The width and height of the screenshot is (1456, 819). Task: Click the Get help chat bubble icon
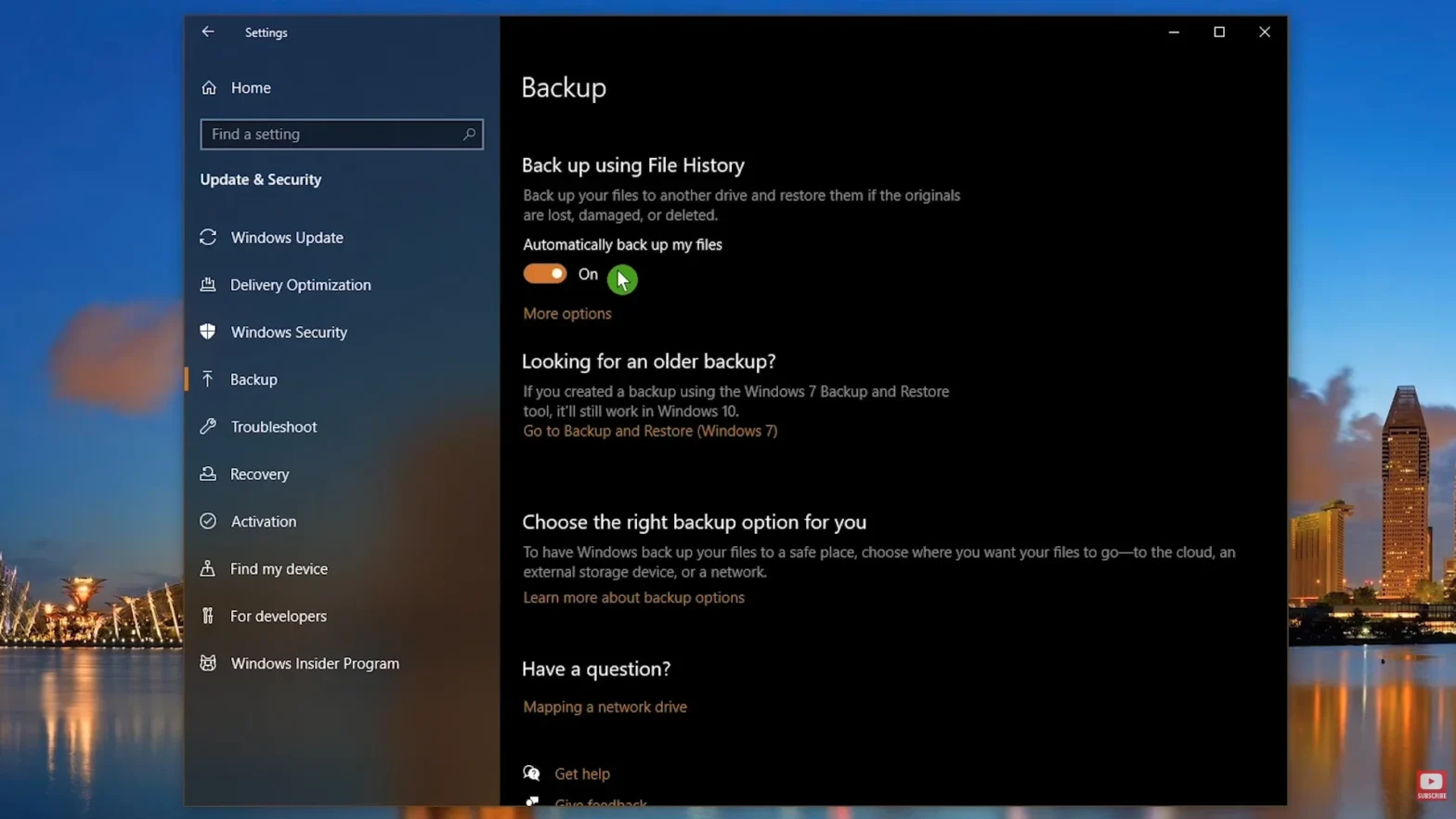[x=531, y=773]
